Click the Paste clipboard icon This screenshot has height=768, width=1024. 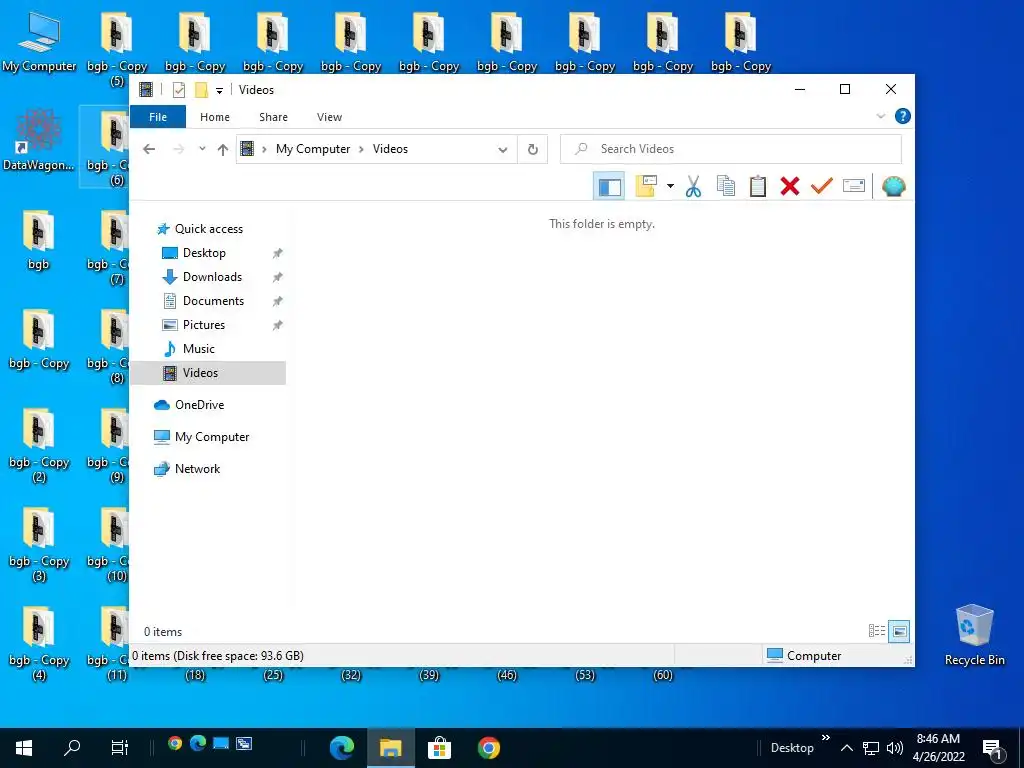pos(758,186)
